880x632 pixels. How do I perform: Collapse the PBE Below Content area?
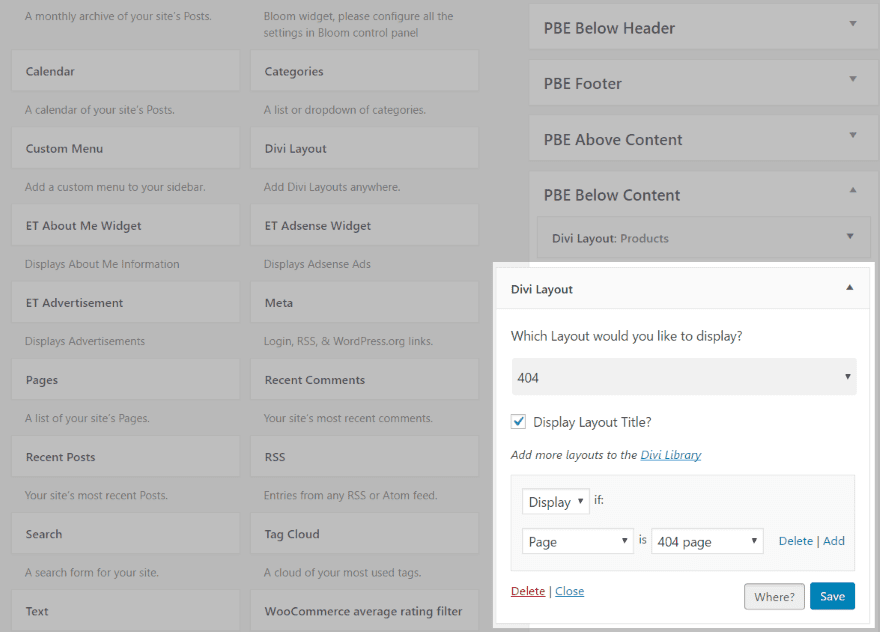pos(852,191)
